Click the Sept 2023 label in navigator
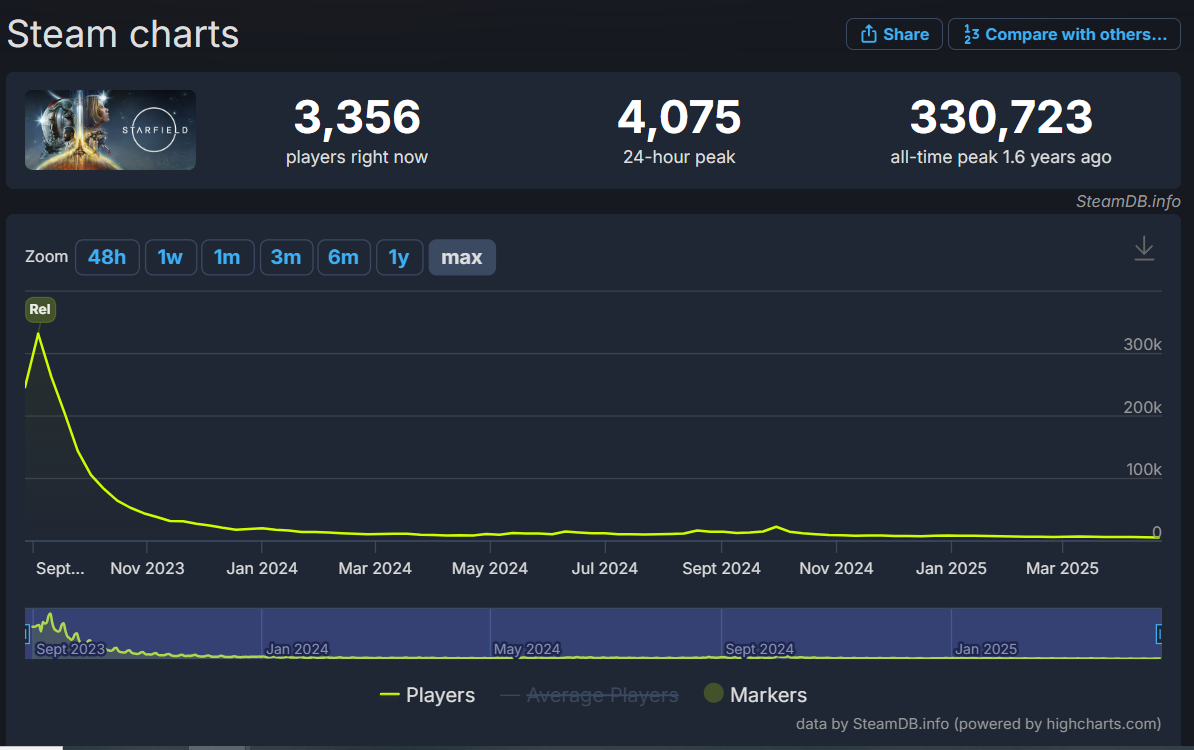 (70, 649)
